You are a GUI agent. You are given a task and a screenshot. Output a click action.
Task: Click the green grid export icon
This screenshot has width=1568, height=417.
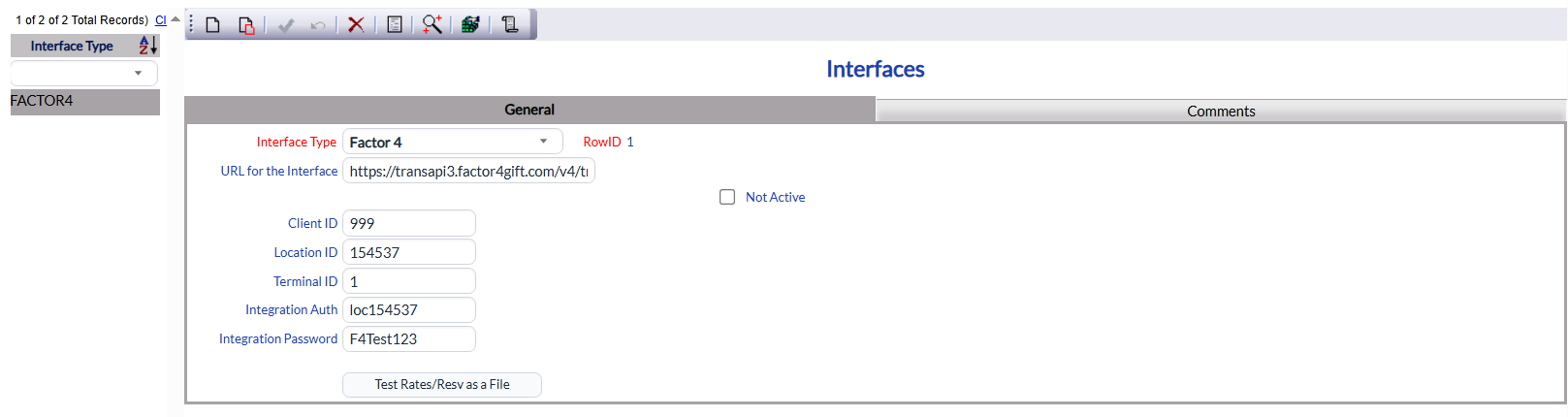[x=470, y=25]
